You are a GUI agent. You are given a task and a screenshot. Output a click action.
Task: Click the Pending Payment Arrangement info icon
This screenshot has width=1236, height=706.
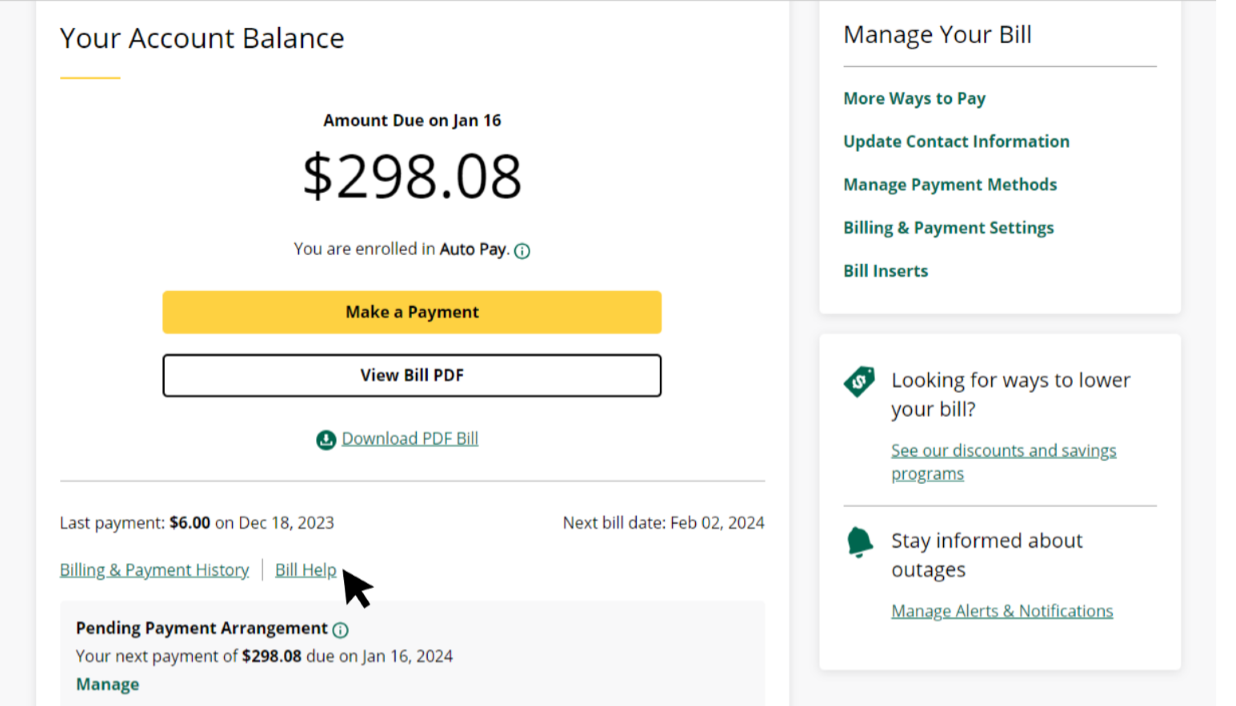click(340, 630)
